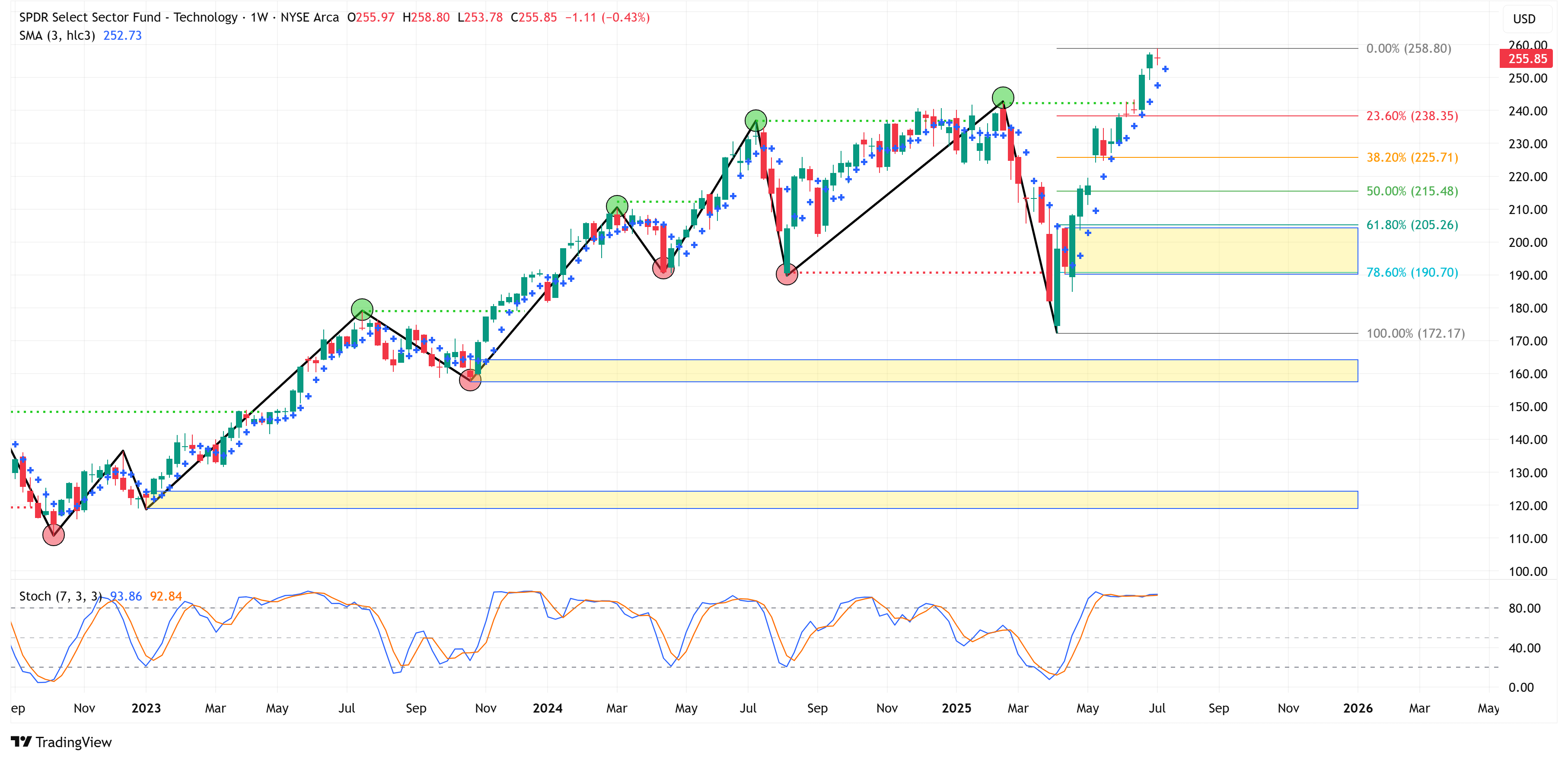The image size is (1568, 761).
Task: Click the 2025 label on the time axis
Action: coord(956,708)
